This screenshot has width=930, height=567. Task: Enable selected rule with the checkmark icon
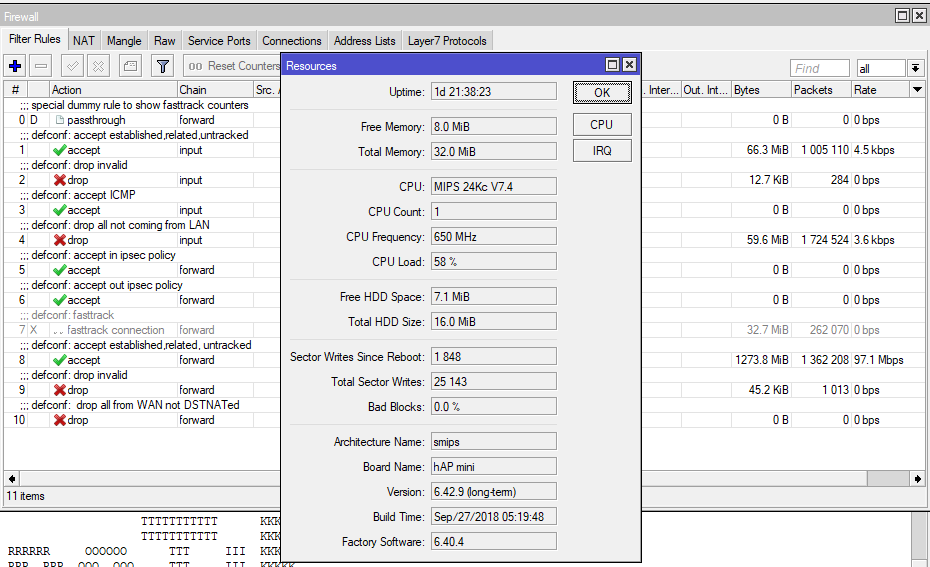click(x=72, y=66)
